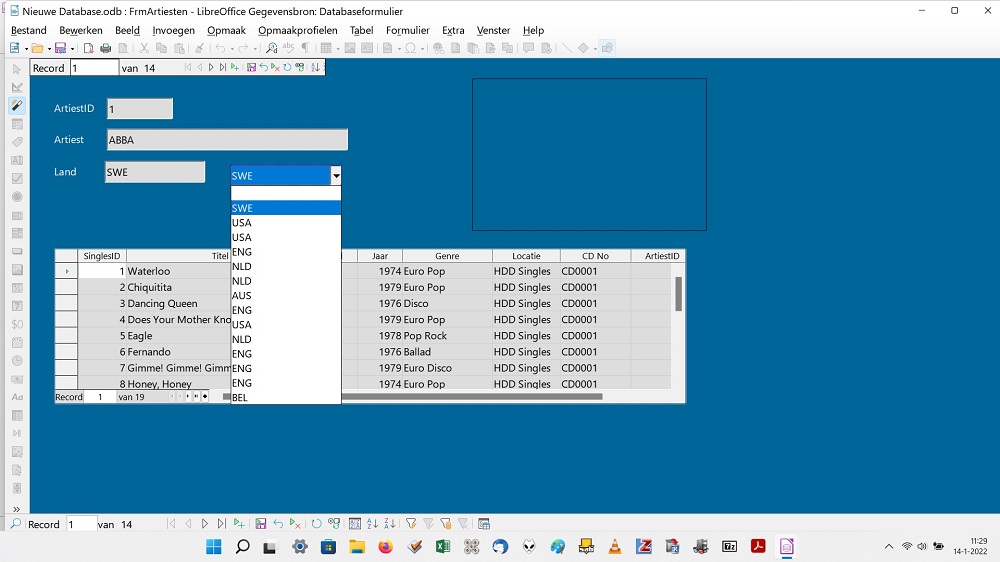This screenshot has width=1000, height=562.
Task: Sort ascending using the bottom toolbar A-Z icon
Action: [x=373, y=524]
